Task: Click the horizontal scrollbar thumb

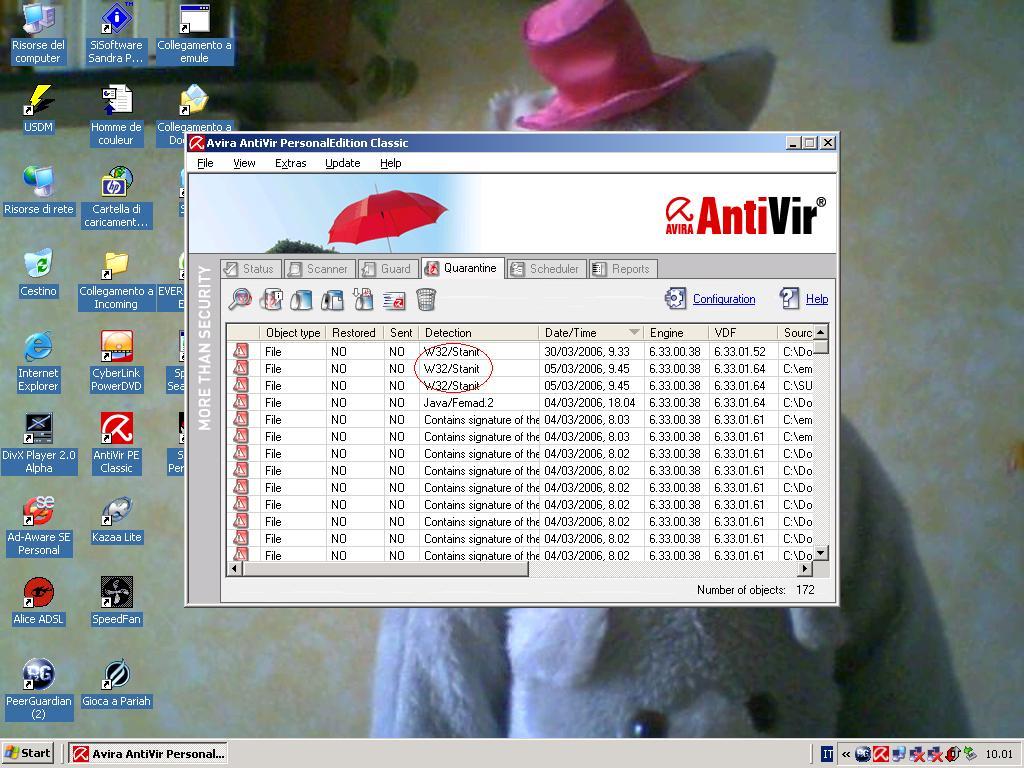Action: tap(385, 569)
